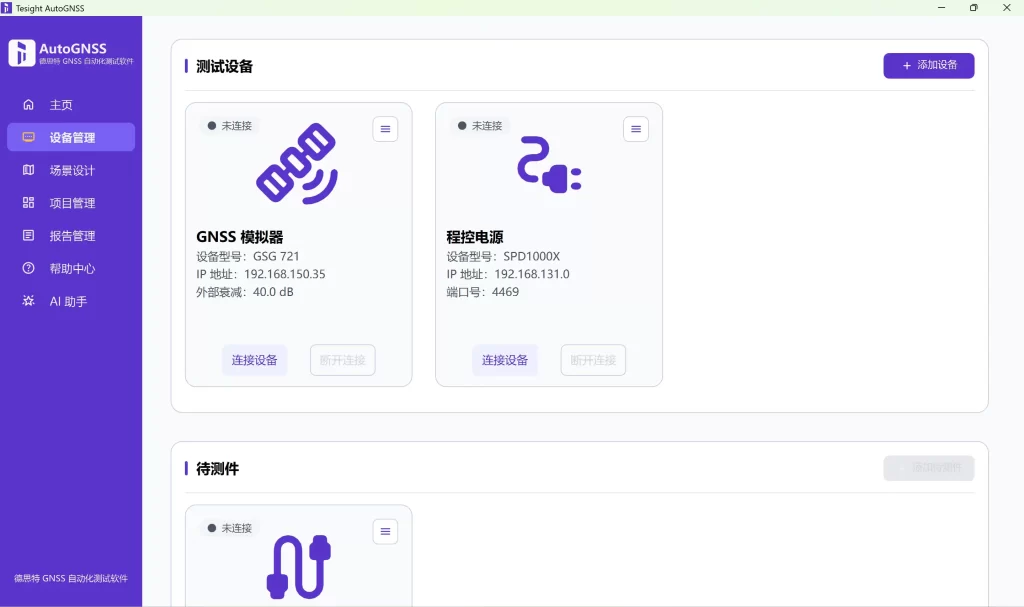Open the 待测件 card hamburger menu
This screenshot has height=607, width=1024.
pos(385,531)
